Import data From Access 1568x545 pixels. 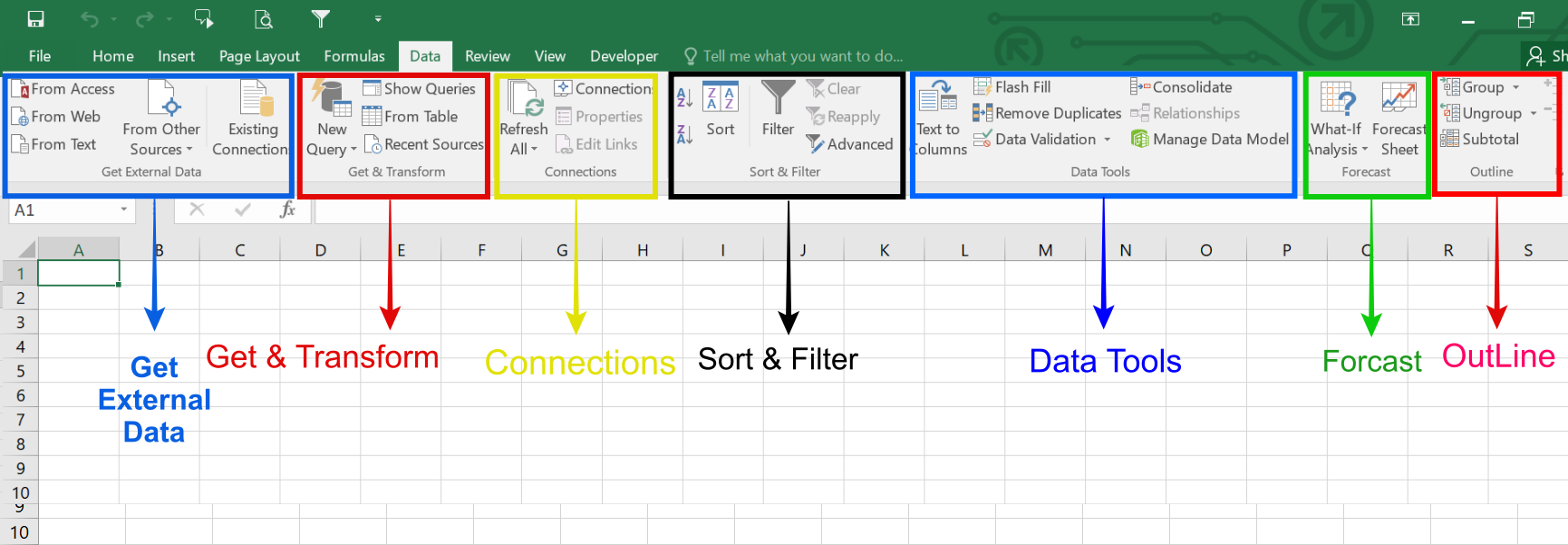point(63,89)
